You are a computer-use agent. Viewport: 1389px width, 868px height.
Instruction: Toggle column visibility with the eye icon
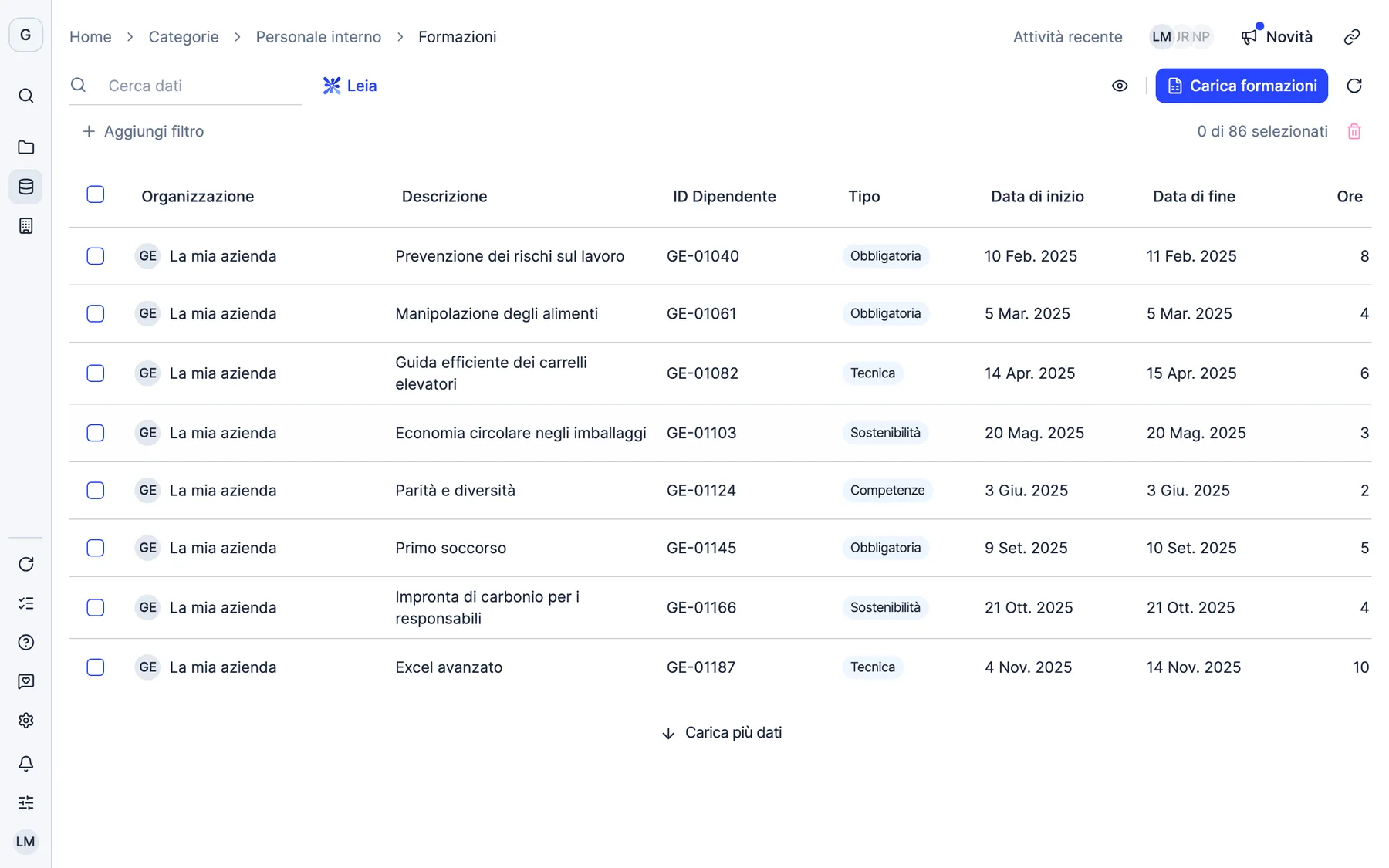pyautogui.click(x=1120, y=86)
